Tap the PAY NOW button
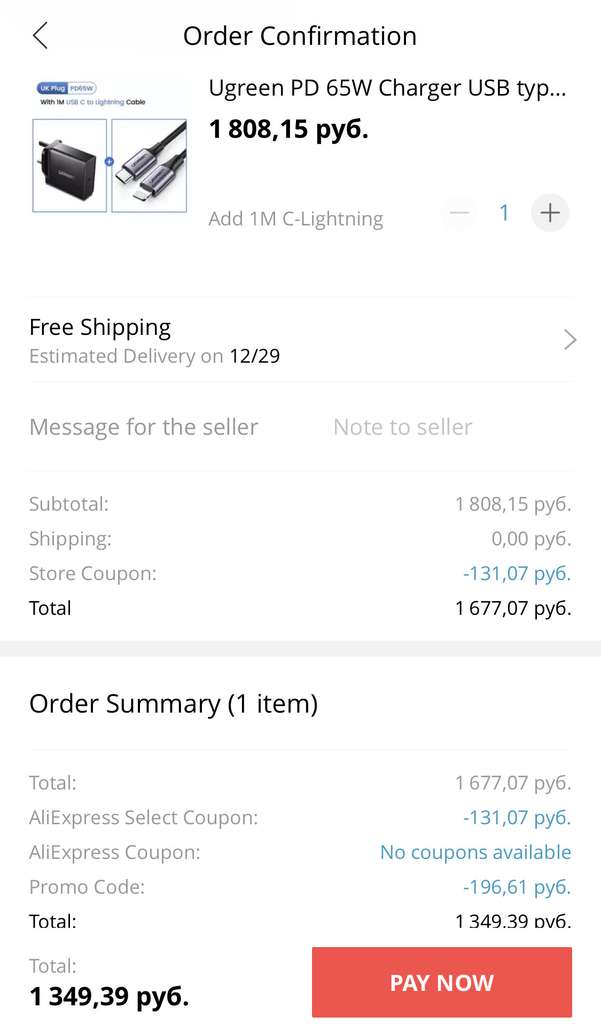The height and width of the screenshot is (1024, 601). tap(442, 982)
